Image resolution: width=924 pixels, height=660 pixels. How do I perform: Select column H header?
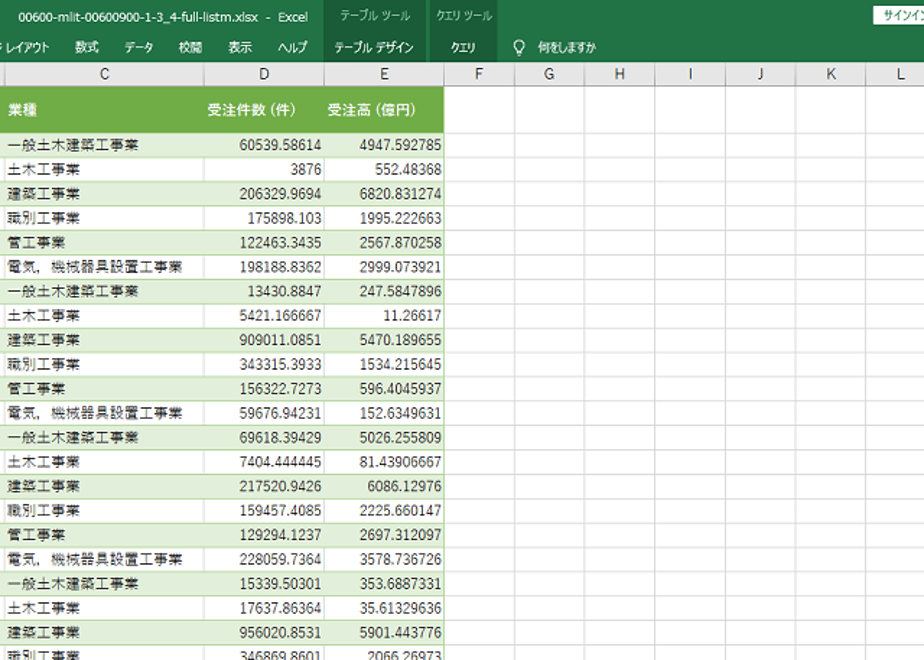(619, 74)
